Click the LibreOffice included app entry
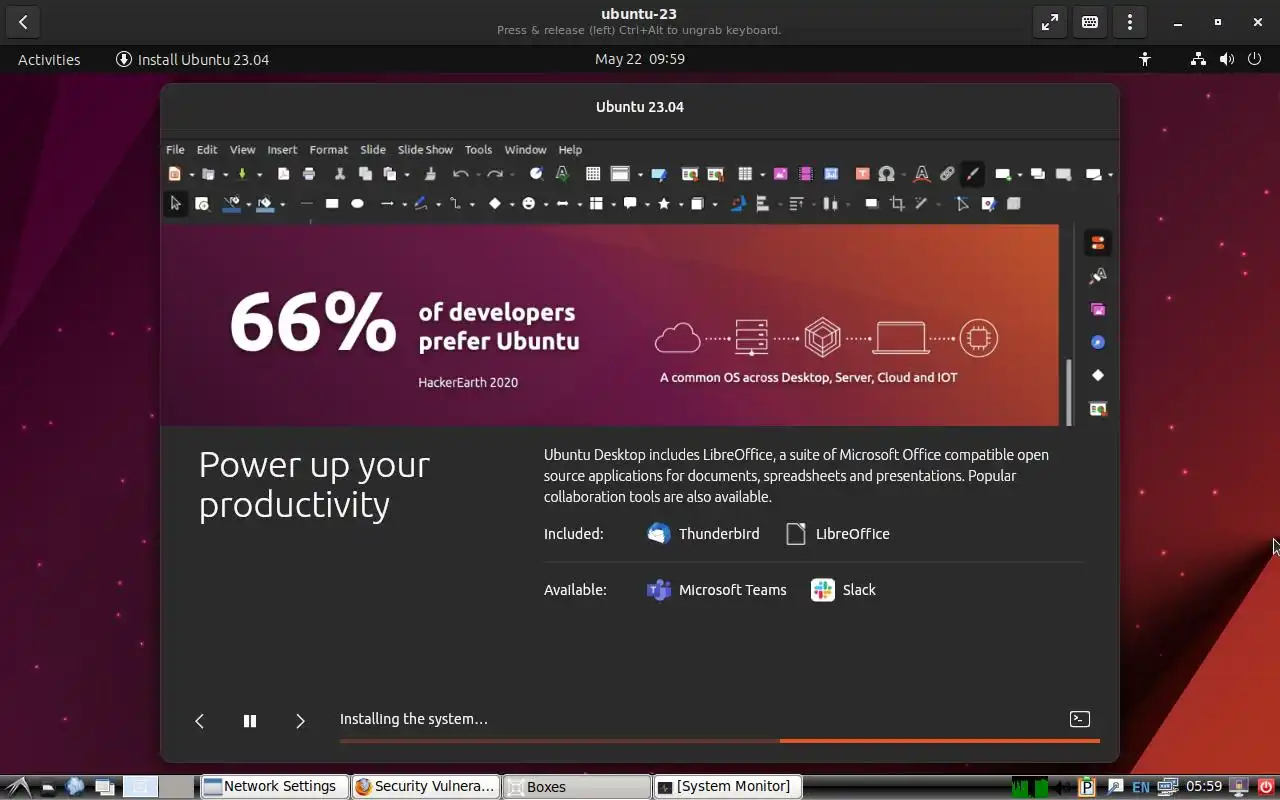 837,533
